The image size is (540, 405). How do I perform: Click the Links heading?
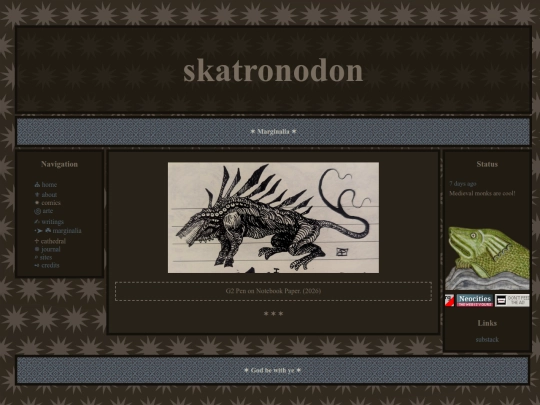[x=487, y=323]
